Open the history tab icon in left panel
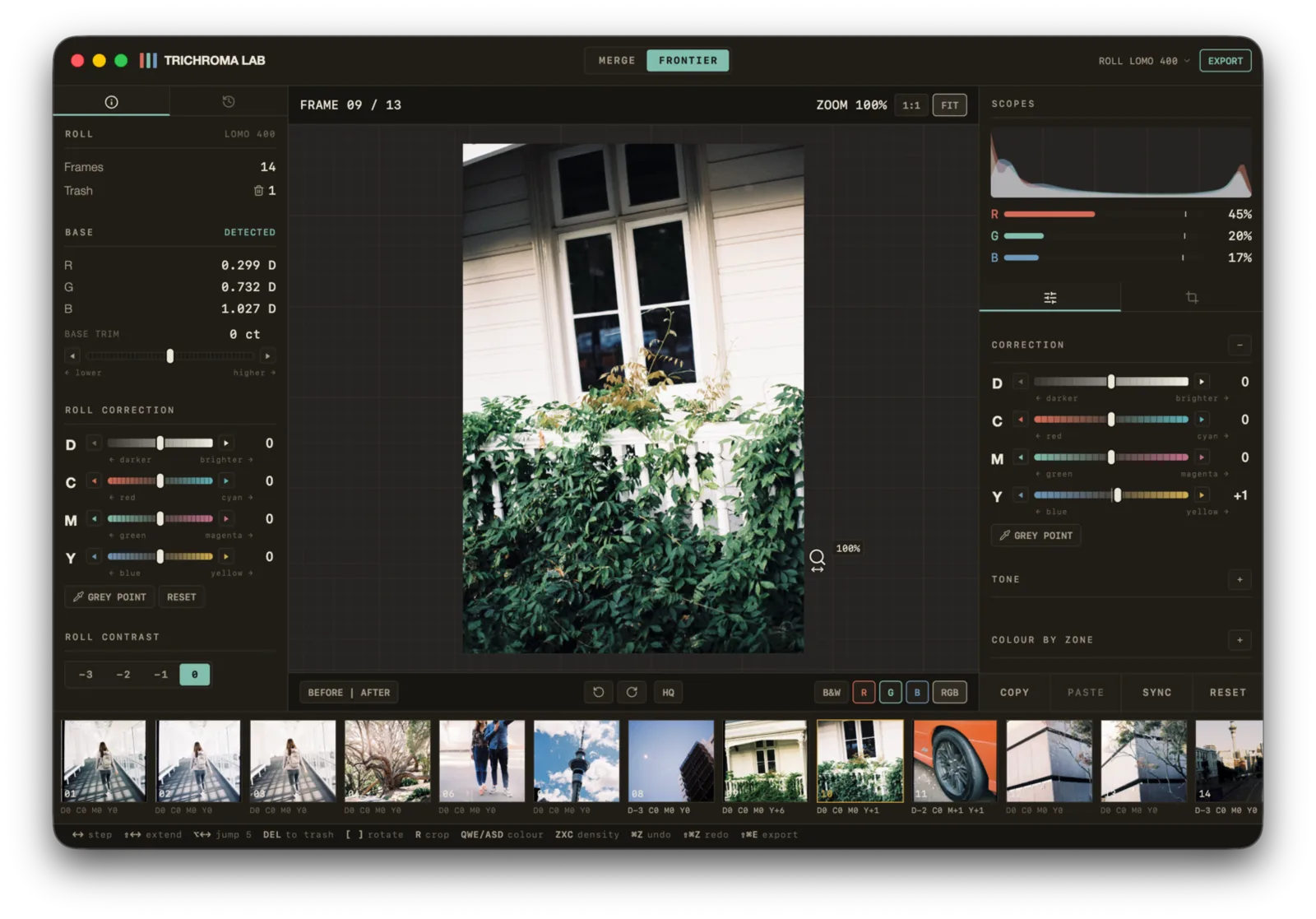 click(229, 101)
